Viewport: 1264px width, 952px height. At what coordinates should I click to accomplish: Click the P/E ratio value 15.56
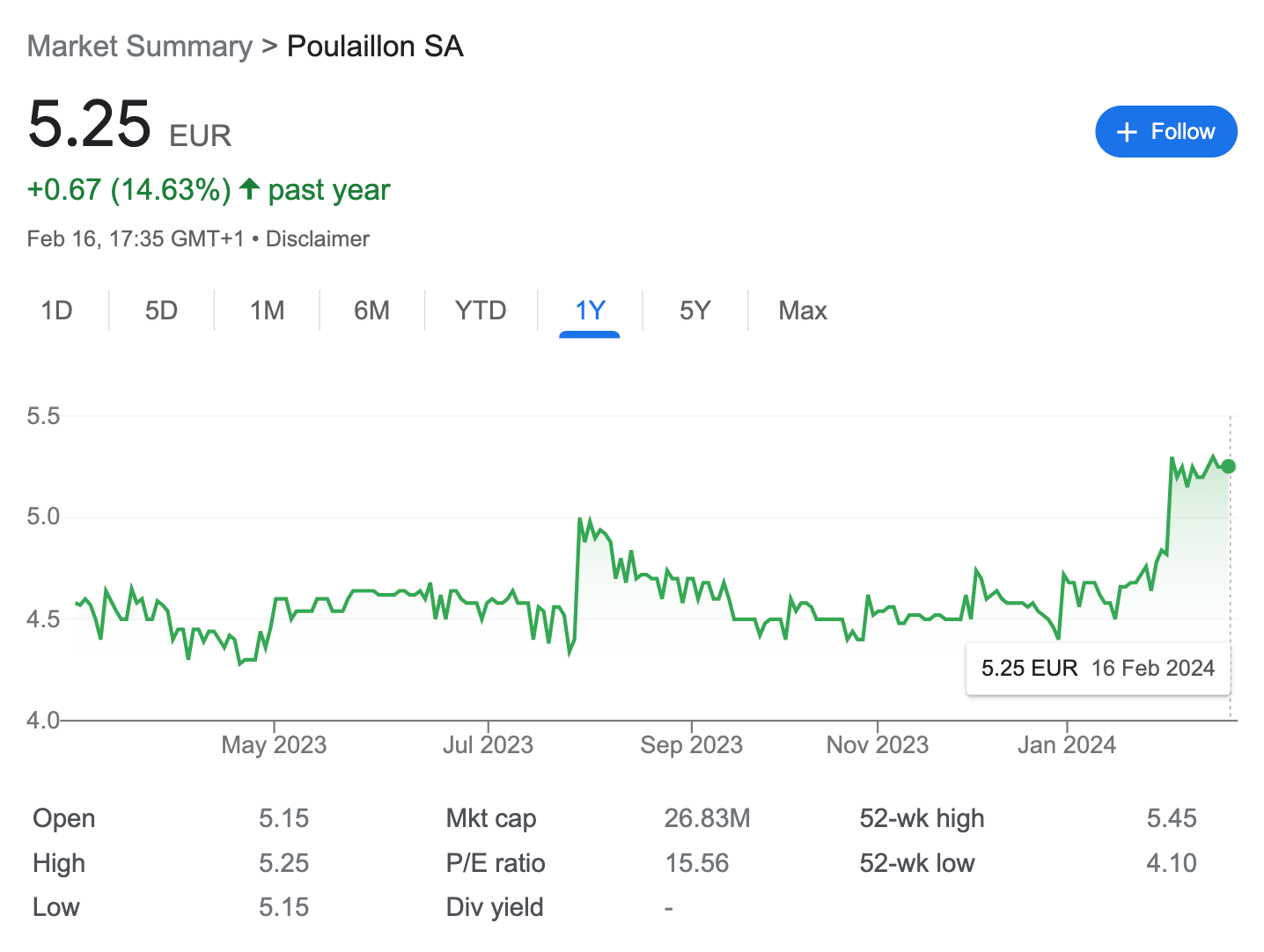(x=697, y=863)
